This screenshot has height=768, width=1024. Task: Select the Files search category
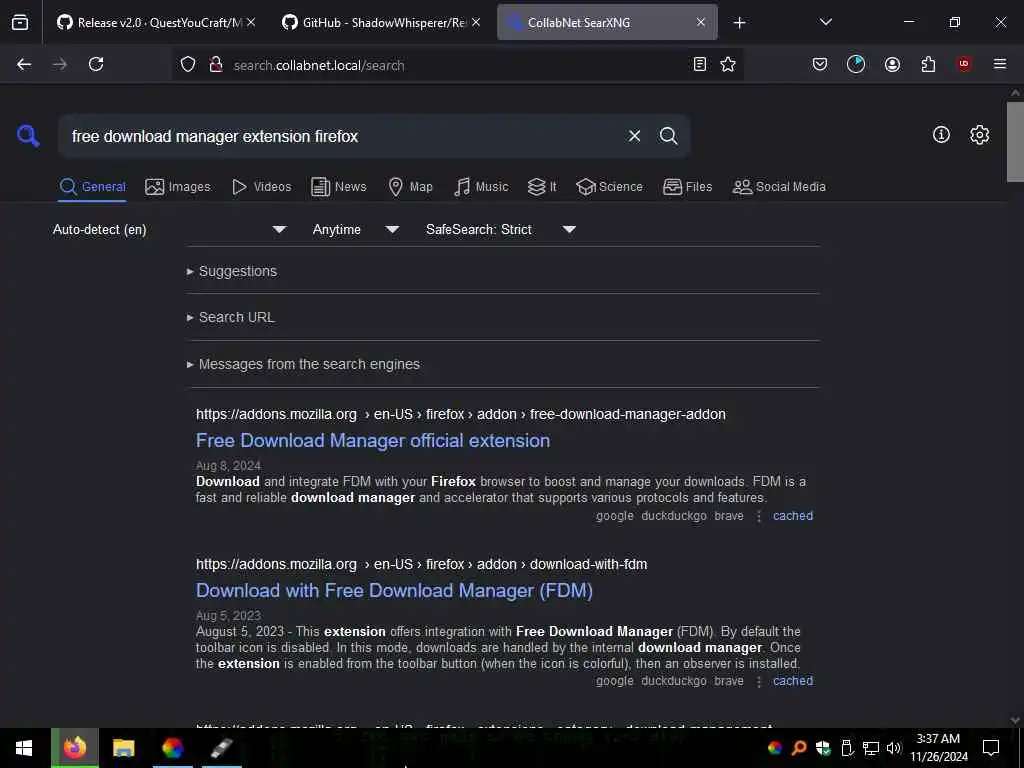(687, 187)
